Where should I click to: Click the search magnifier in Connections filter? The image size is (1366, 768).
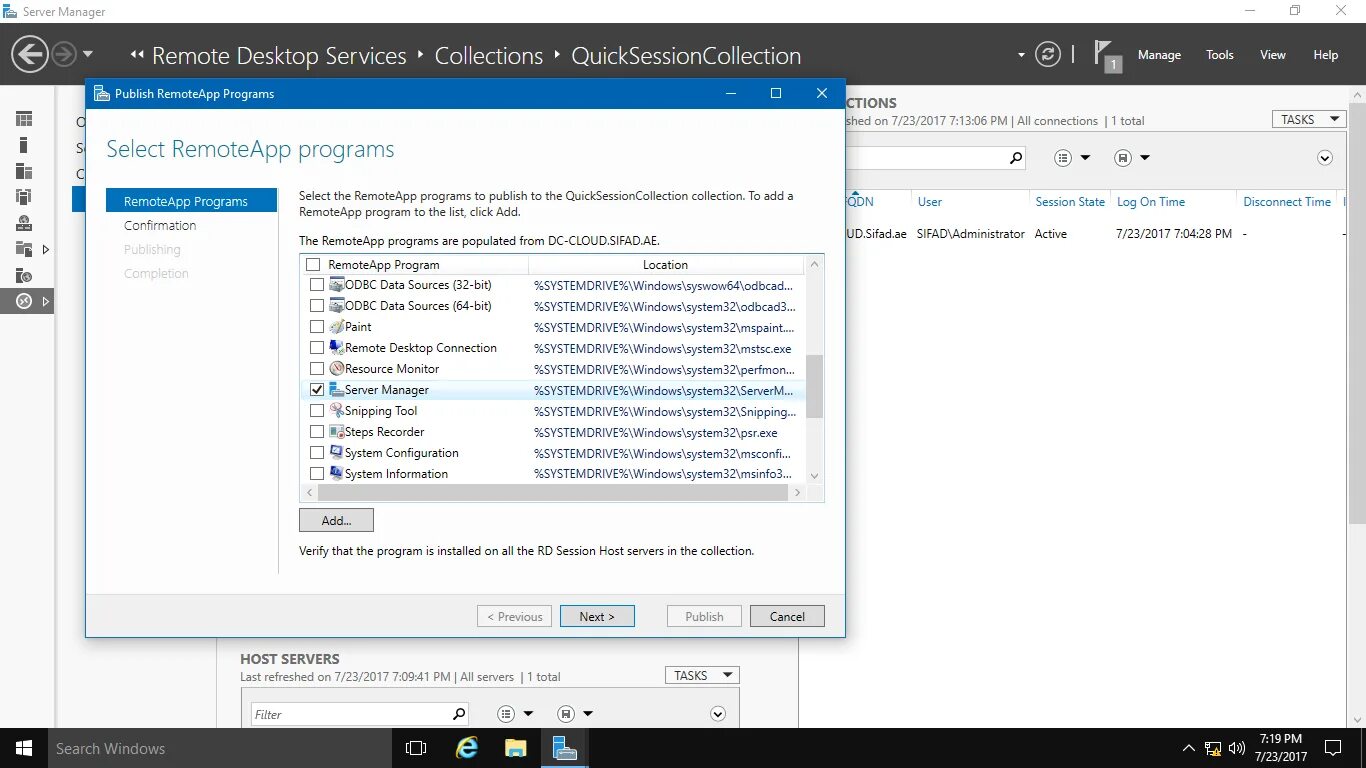(1015, 158)
